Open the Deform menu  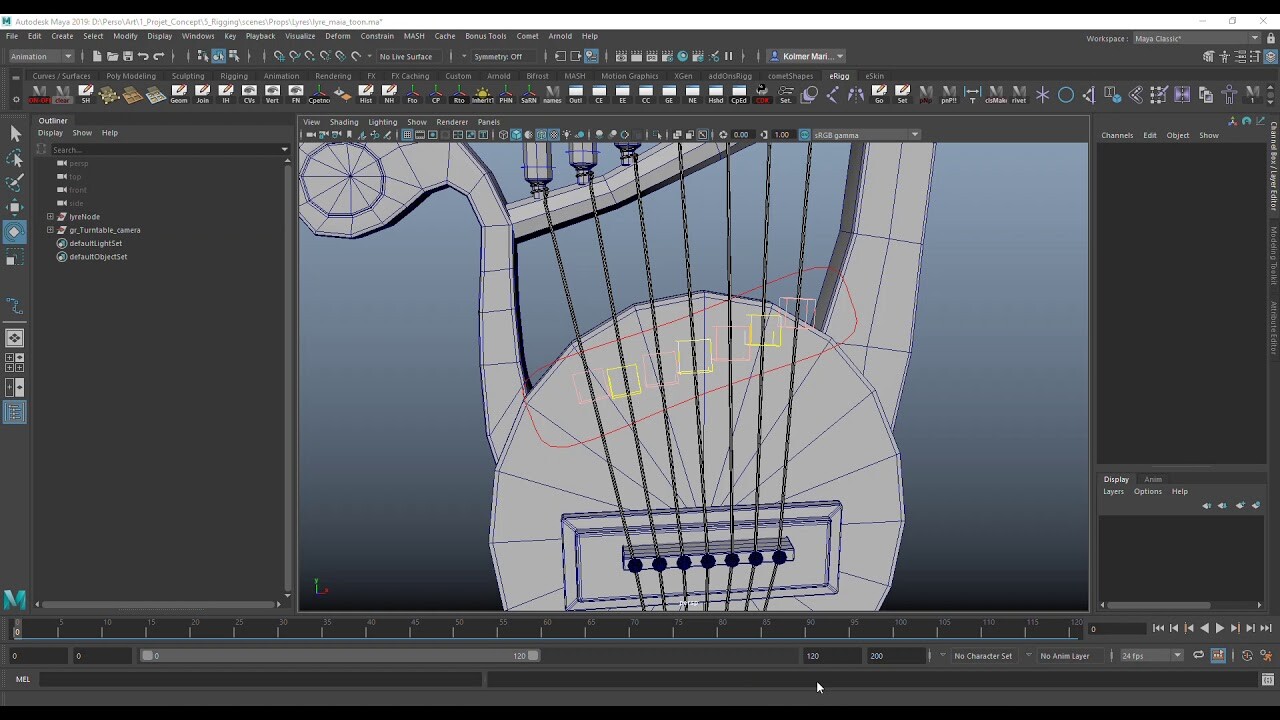337,36
